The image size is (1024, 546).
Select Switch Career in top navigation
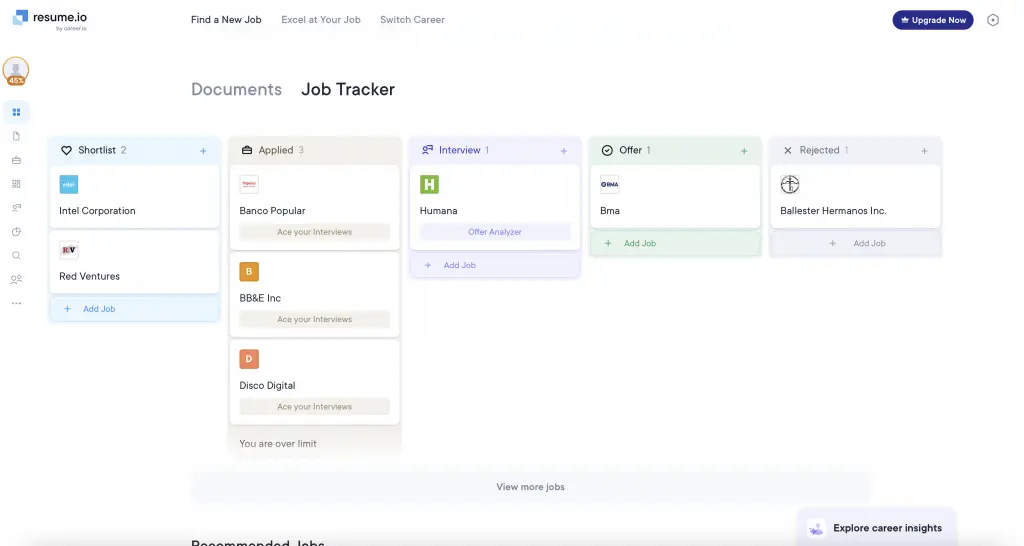[412, 20]
